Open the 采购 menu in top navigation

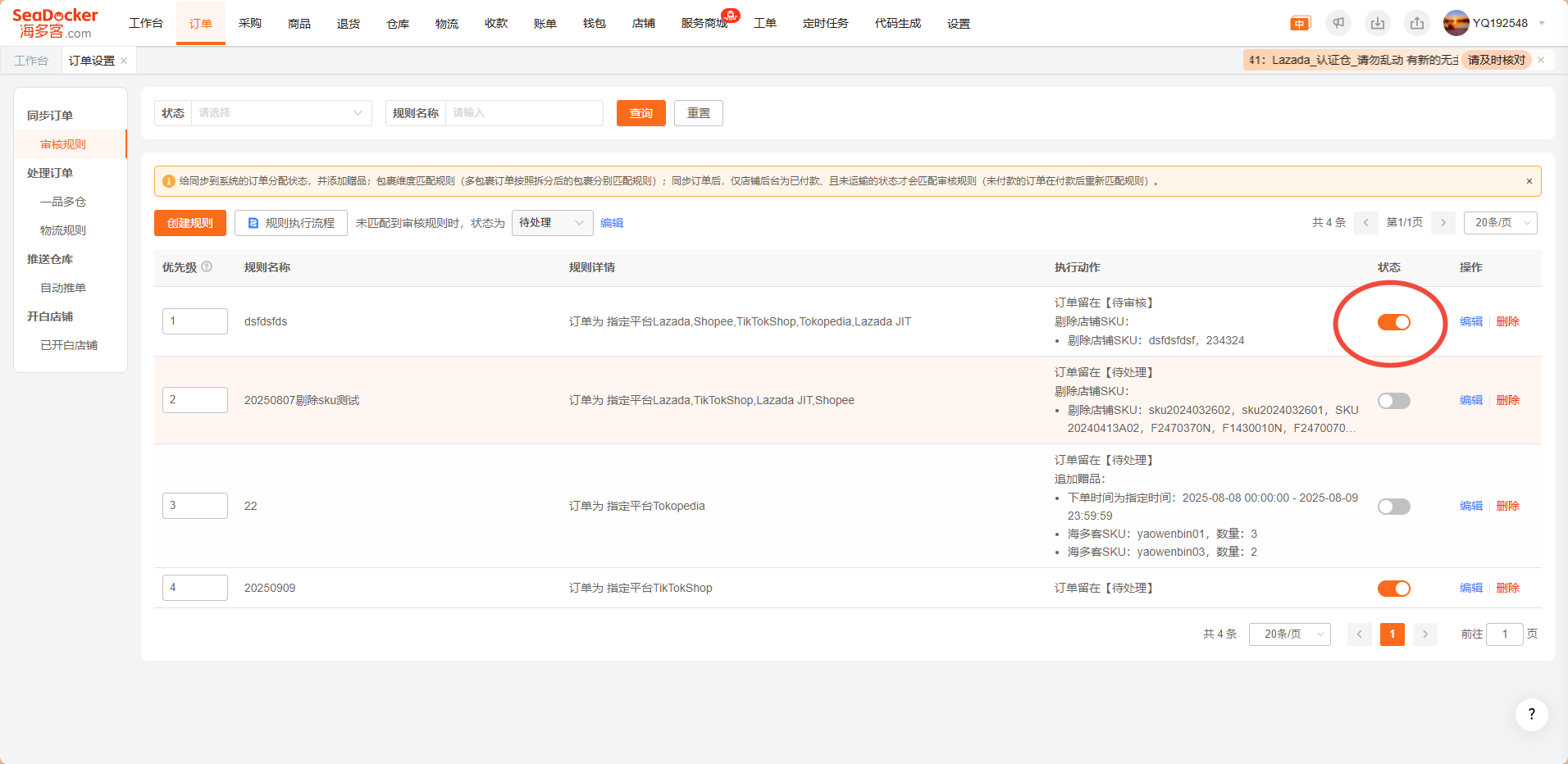click(x=250, y=24)
